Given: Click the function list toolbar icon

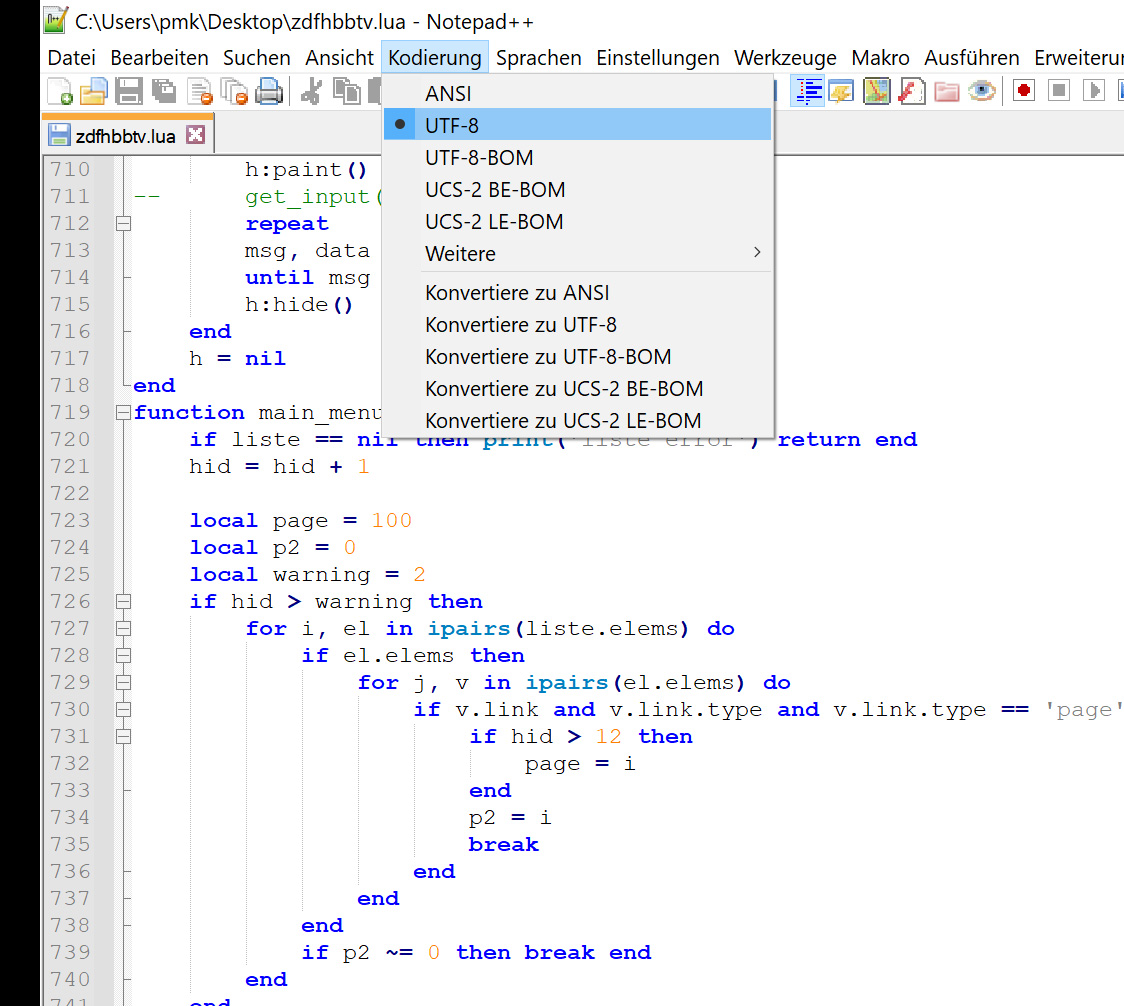Looking at the screenshot, I should tap(911, 92).
